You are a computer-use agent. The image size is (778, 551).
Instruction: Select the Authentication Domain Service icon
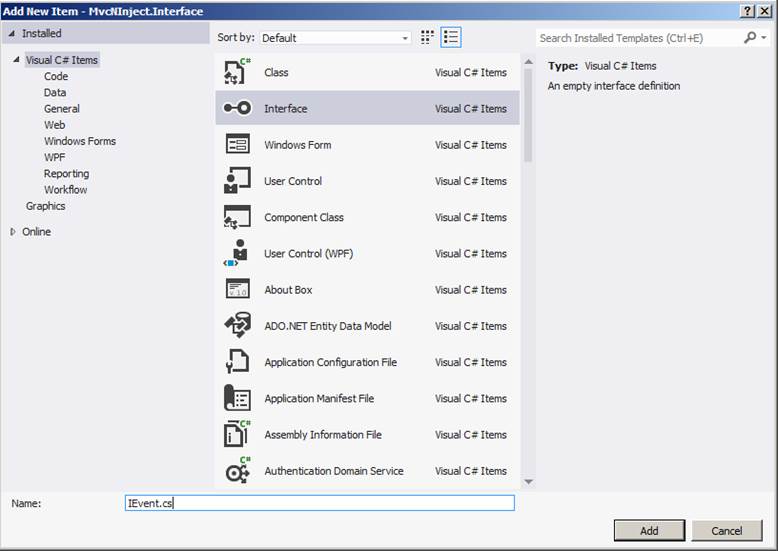pyautogui.click(x=238, y=470)
